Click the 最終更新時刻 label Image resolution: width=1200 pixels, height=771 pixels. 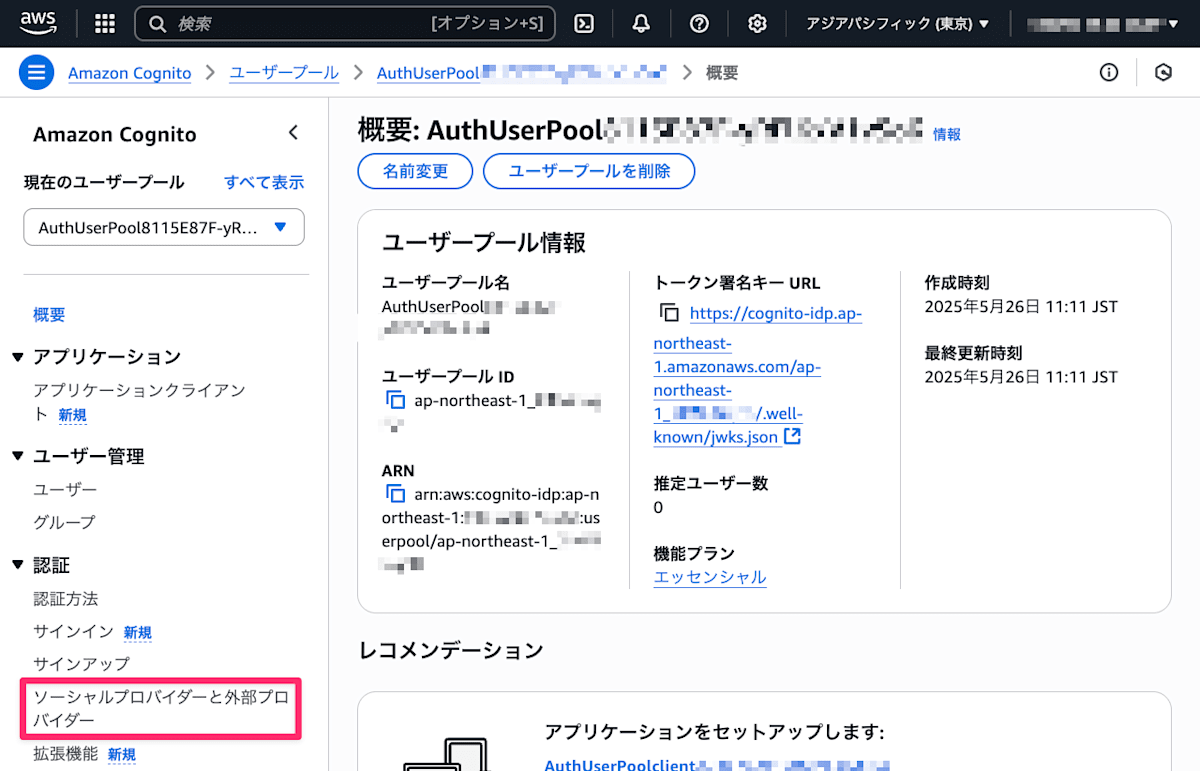974,353
